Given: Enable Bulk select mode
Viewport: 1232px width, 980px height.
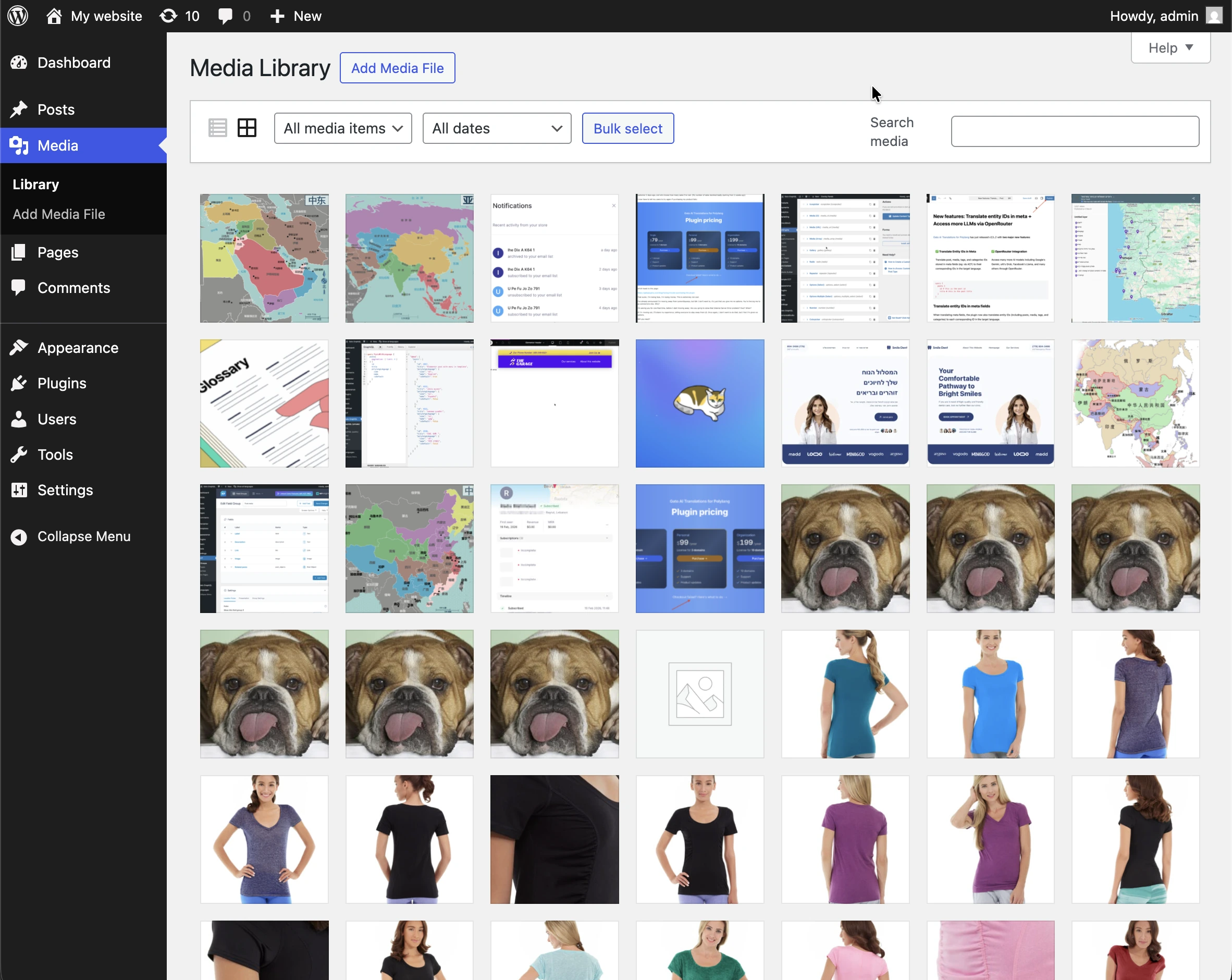Looking at the screenshot, I should tap(627, 128).
